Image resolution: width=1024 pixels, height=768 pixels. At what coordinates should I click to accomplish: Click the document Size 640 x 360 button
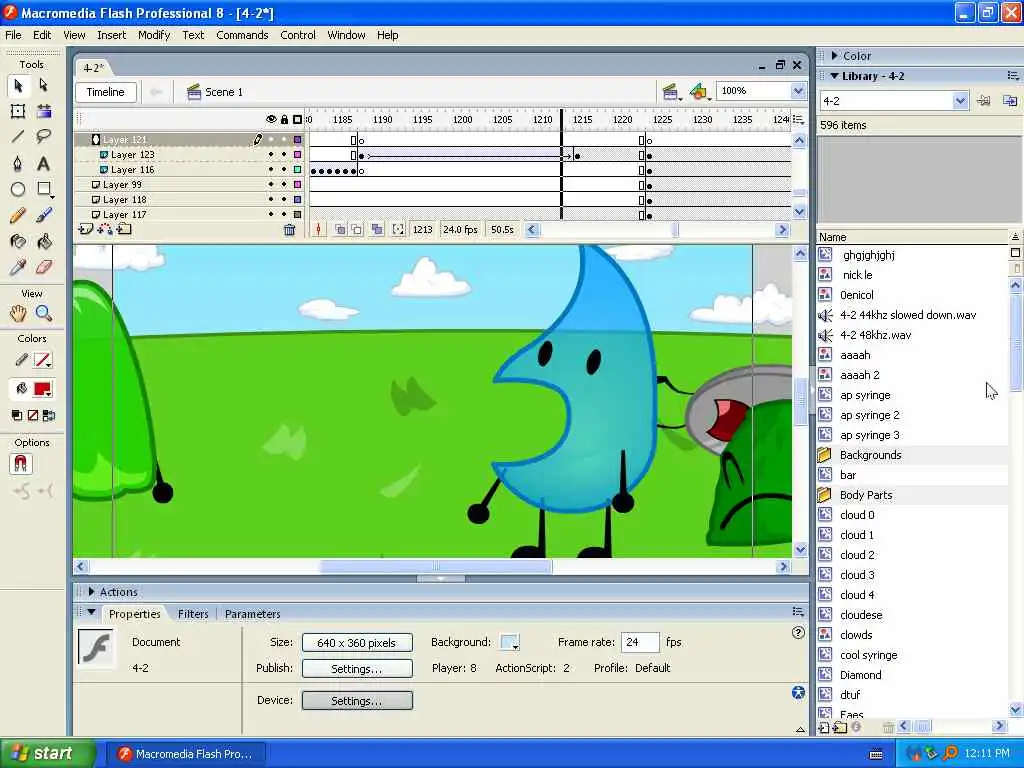tap(357, 643)
